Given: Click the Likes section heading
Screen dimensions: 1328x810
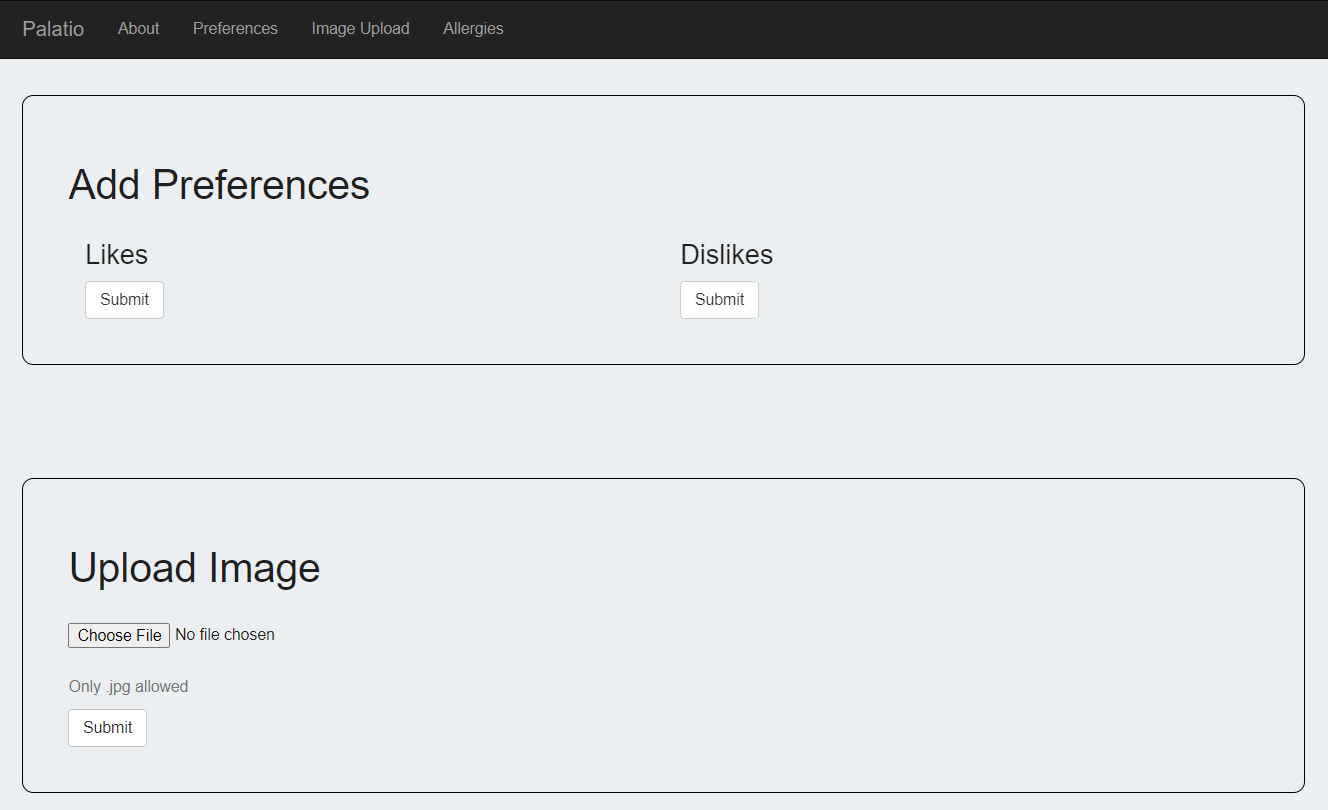Looking at the screenshot, I should click(116, 255).
